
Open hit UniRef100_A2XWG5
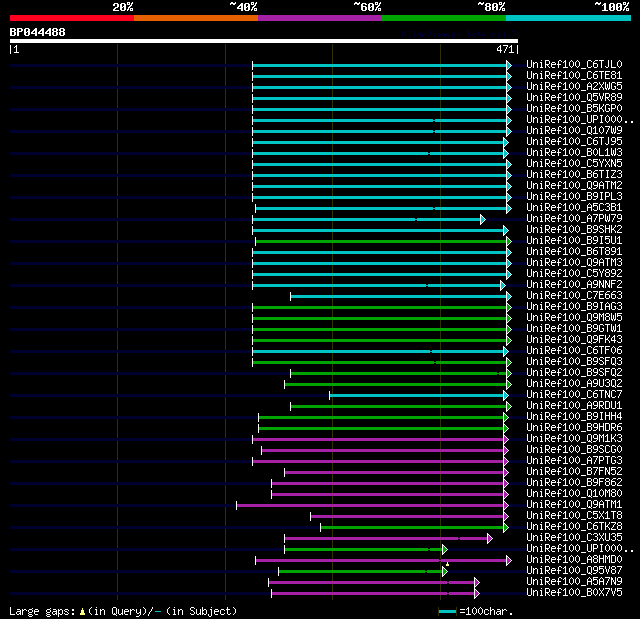click(574, 87)
